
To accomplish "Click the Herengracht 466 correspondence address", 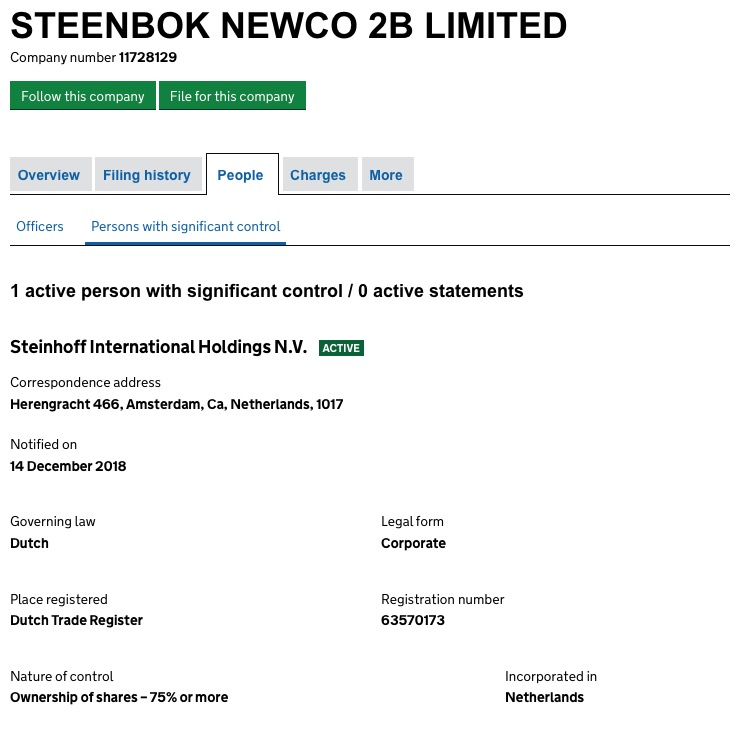I will 176,404.
